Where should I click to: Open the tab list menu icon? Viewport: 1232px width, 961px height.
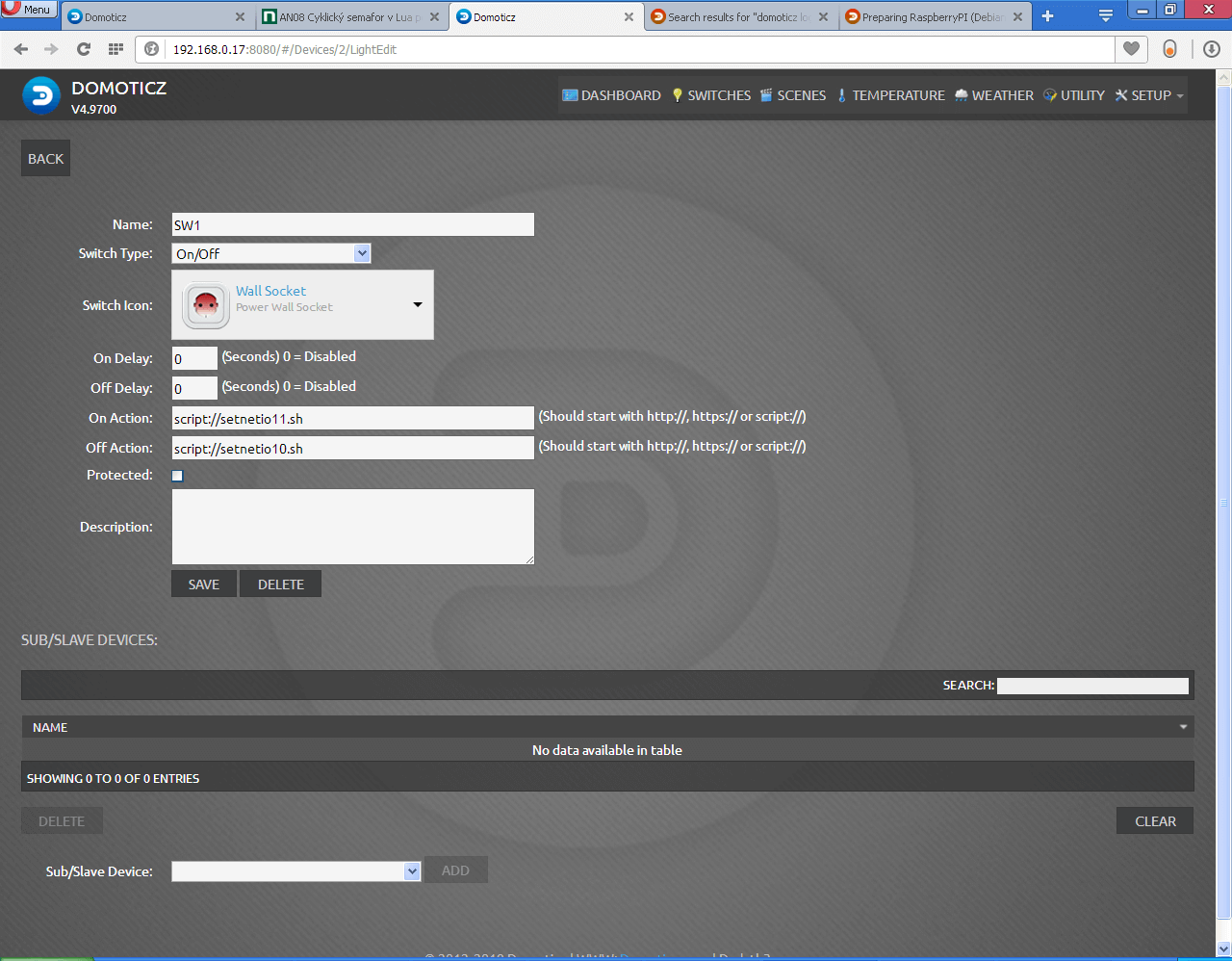coord(1106,16)
